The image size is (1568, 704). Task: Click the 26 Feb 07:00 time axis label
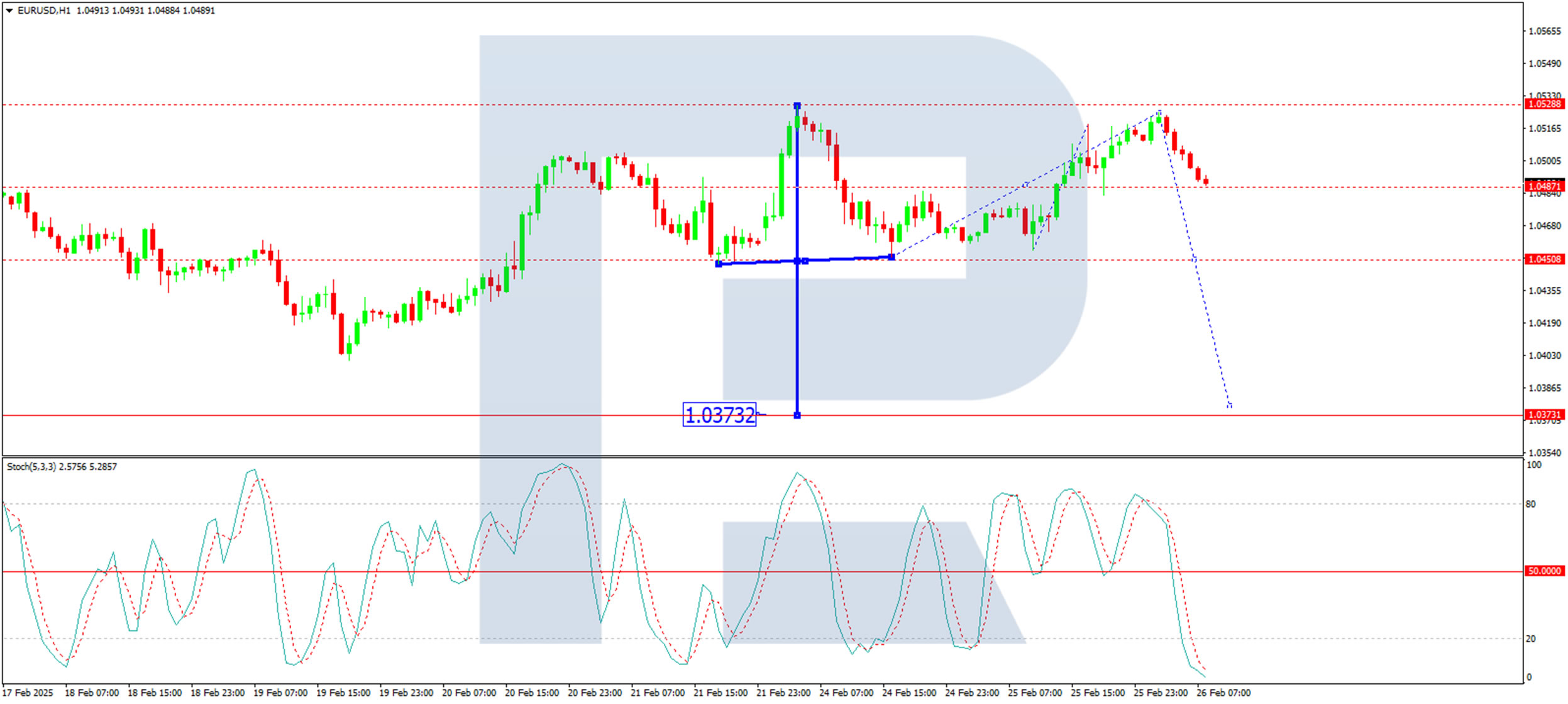point(1223,693)
